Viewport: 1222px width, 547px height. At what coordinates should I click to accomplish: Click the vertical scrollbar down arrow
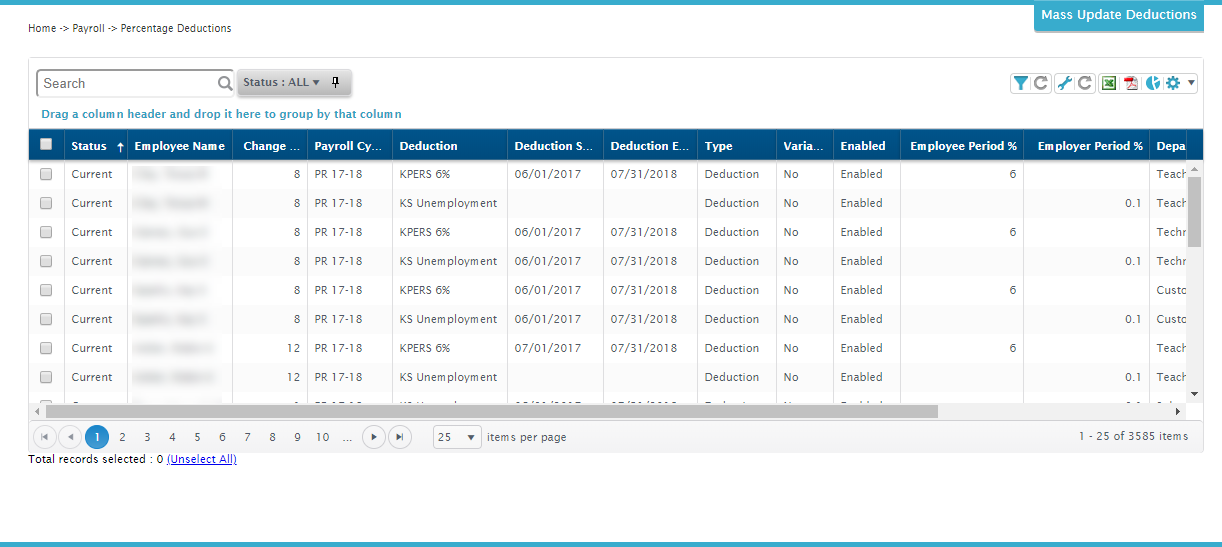1194,394
